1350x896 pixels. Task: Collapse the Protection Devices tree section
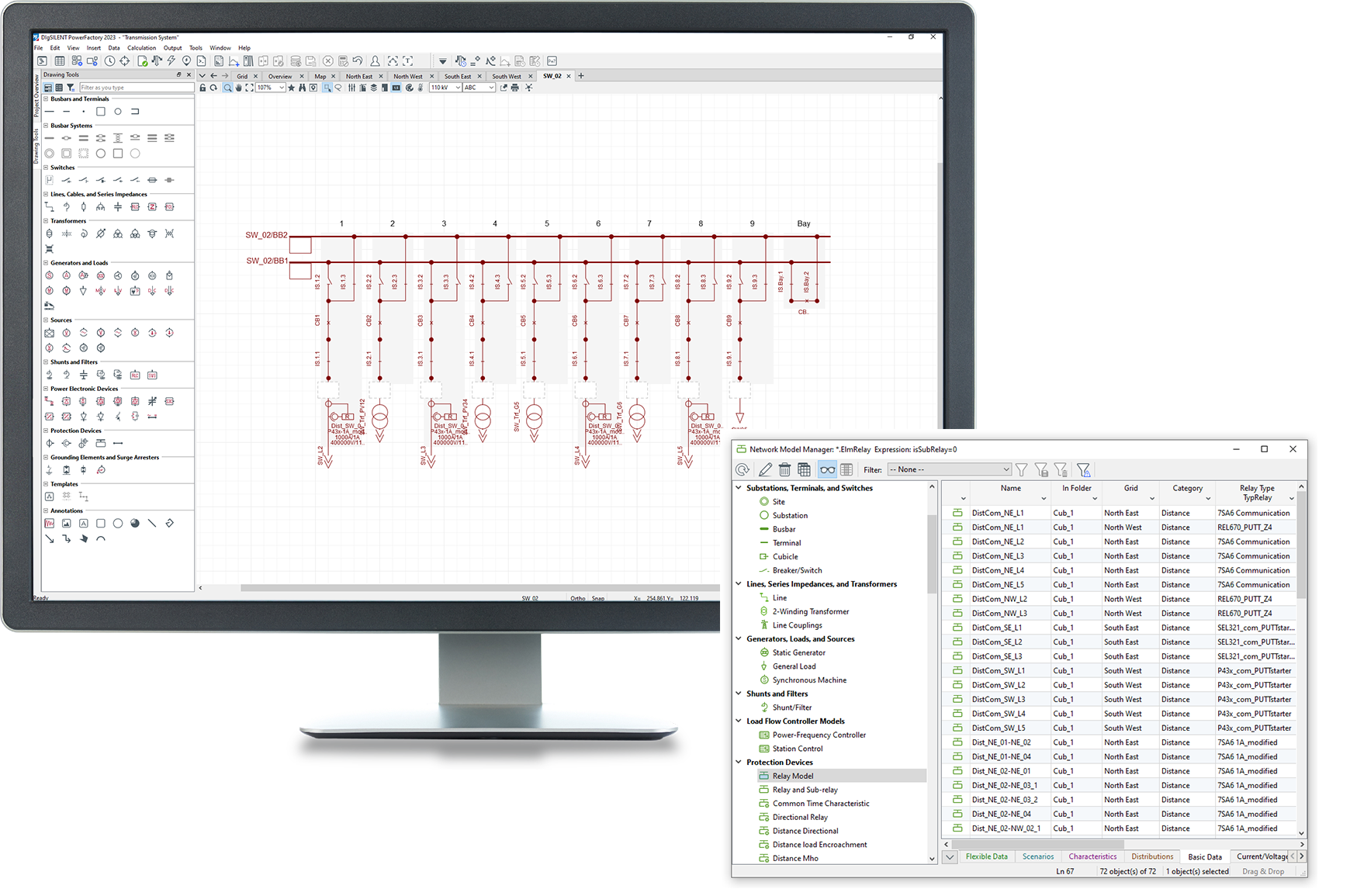(x=739, y=763)
